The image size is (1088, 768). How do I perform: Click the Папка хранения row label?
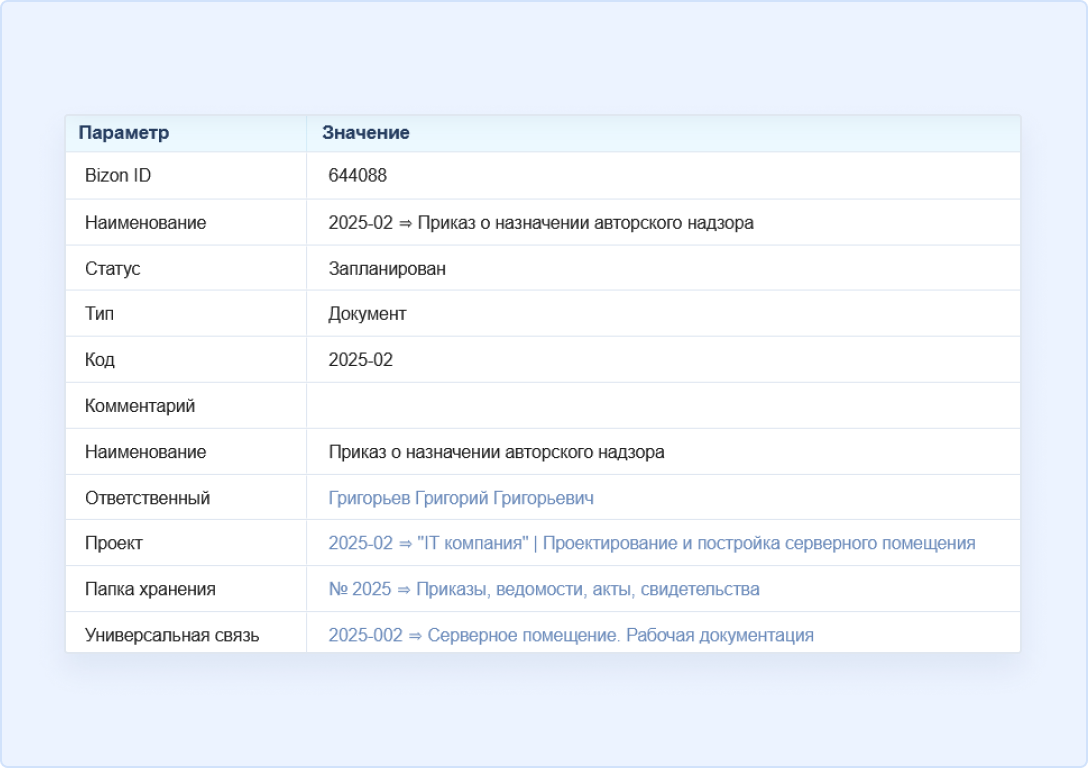click(x=150, y=589)
